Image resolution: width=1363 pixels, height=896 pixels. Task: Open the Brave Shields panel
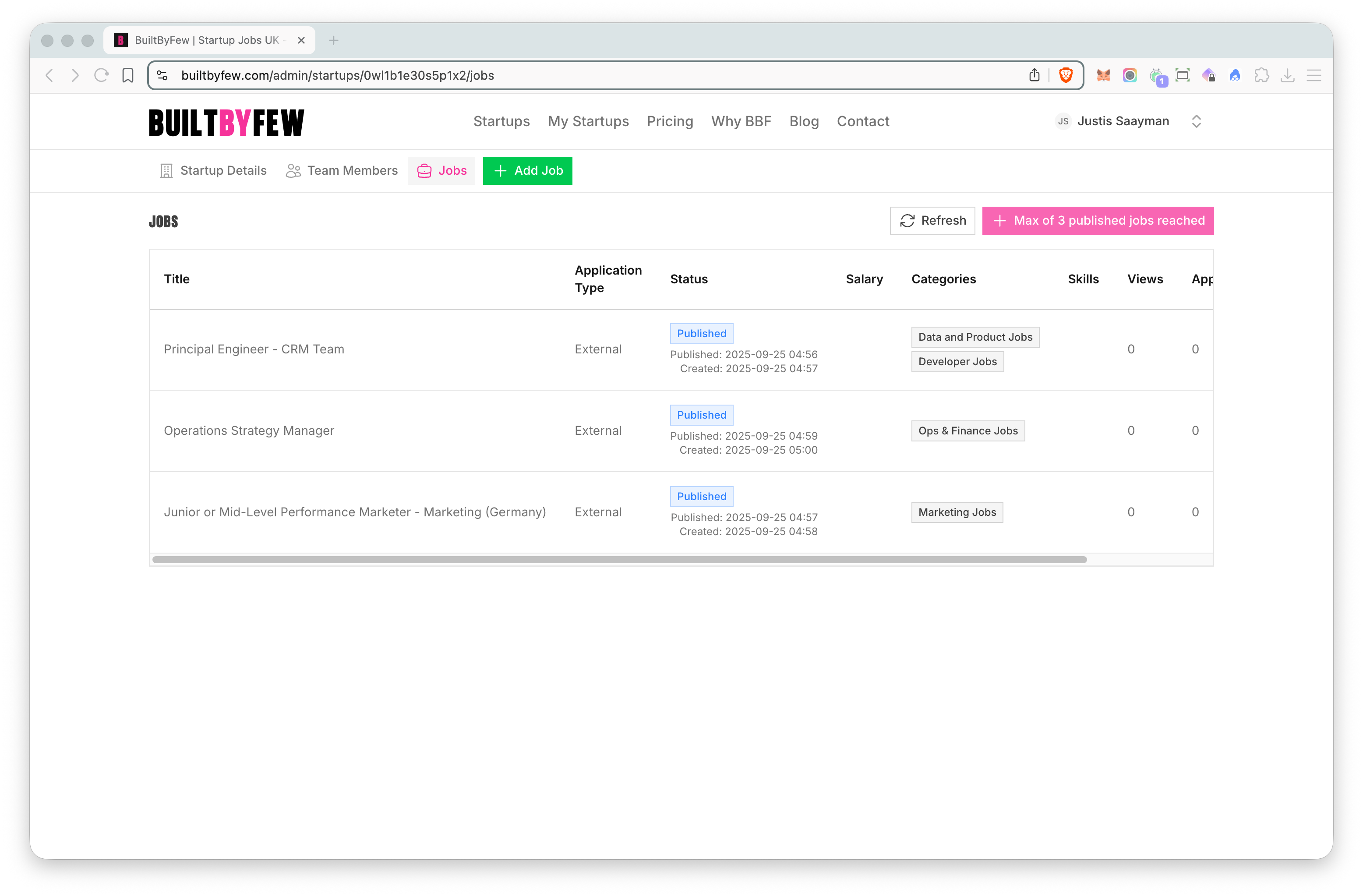click(x=1066, y=75)
